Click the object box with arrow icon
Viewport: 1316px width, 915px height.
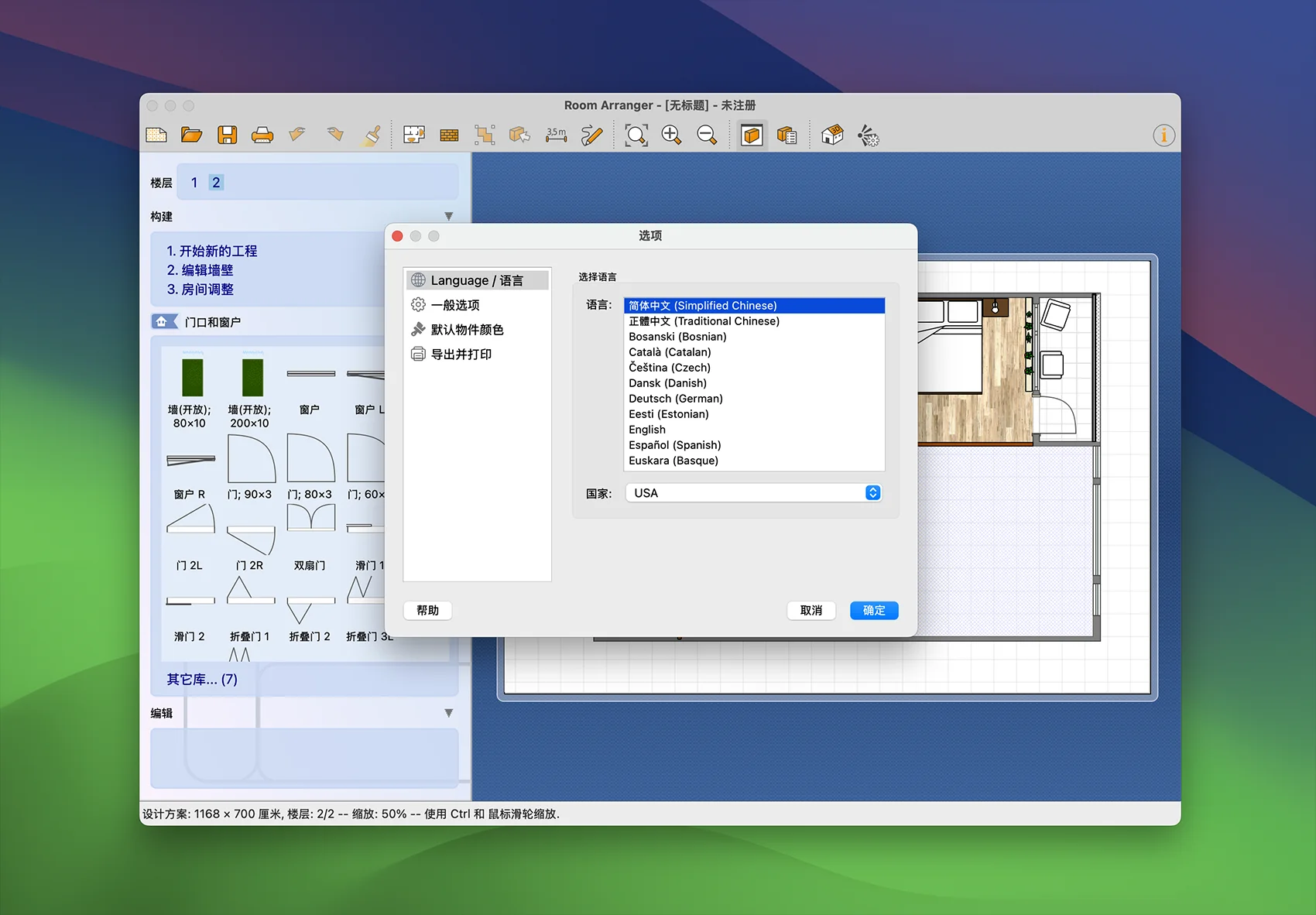point(519,135)
